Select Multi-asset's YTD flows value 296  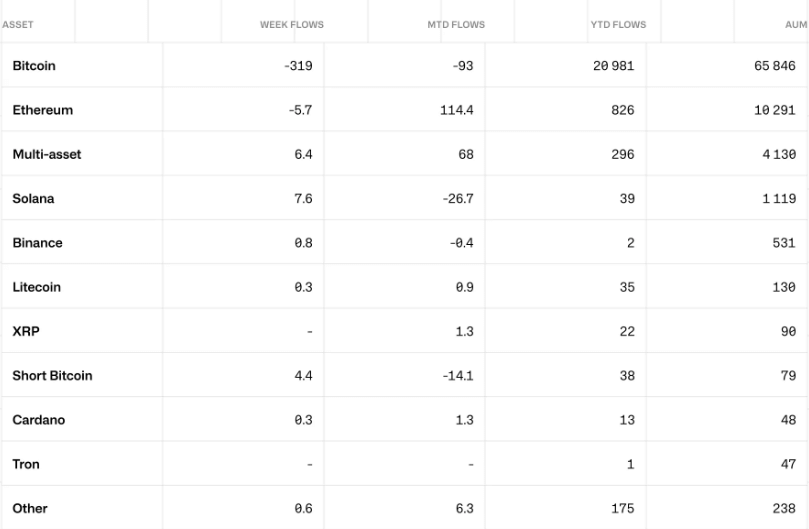tap(622, 154)
